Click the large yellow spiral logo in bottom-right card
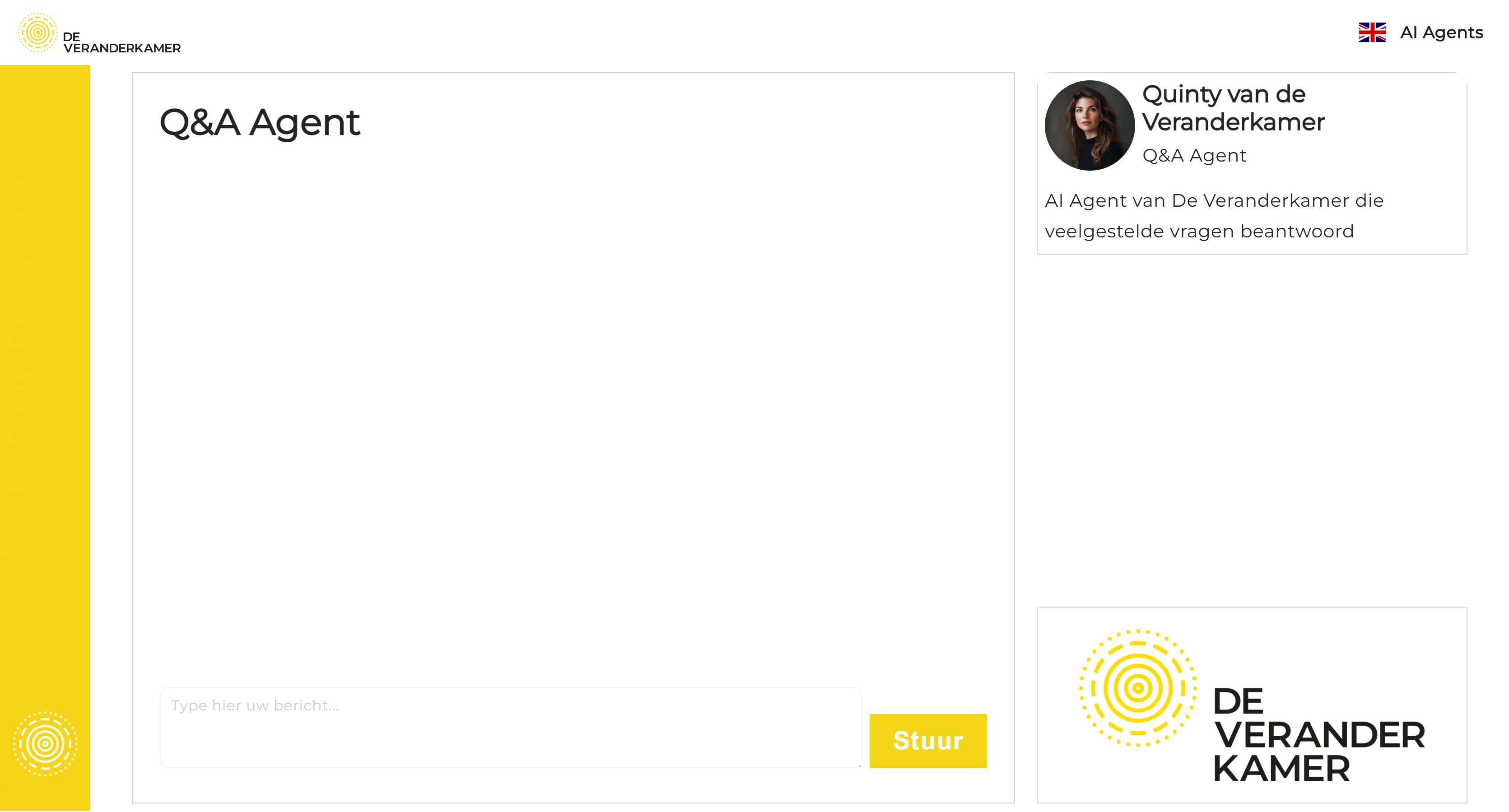Image resolution: width=1509 pixels, height=812 pixels. click(x=1137, y=688)
